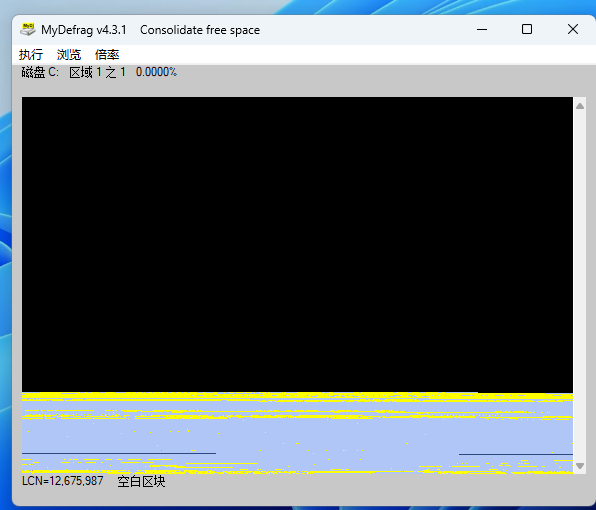The width and height of the screenshot is (596, 510).
Task: Minimize the MyDefrag window
Action: point(482,29)
